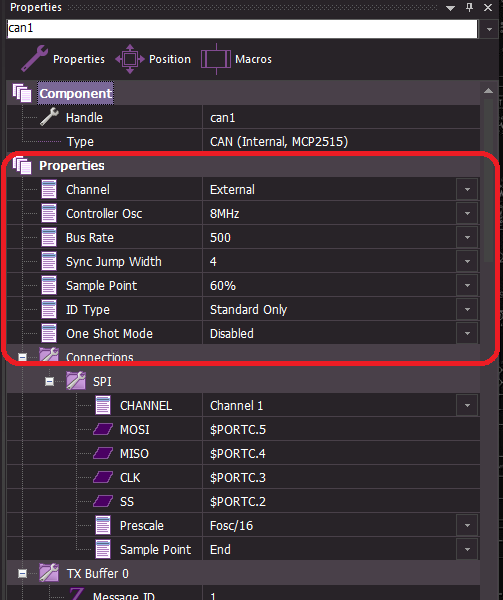Open the Macros tab
This screenshot has height=600, width=503.
coord(236,59)
